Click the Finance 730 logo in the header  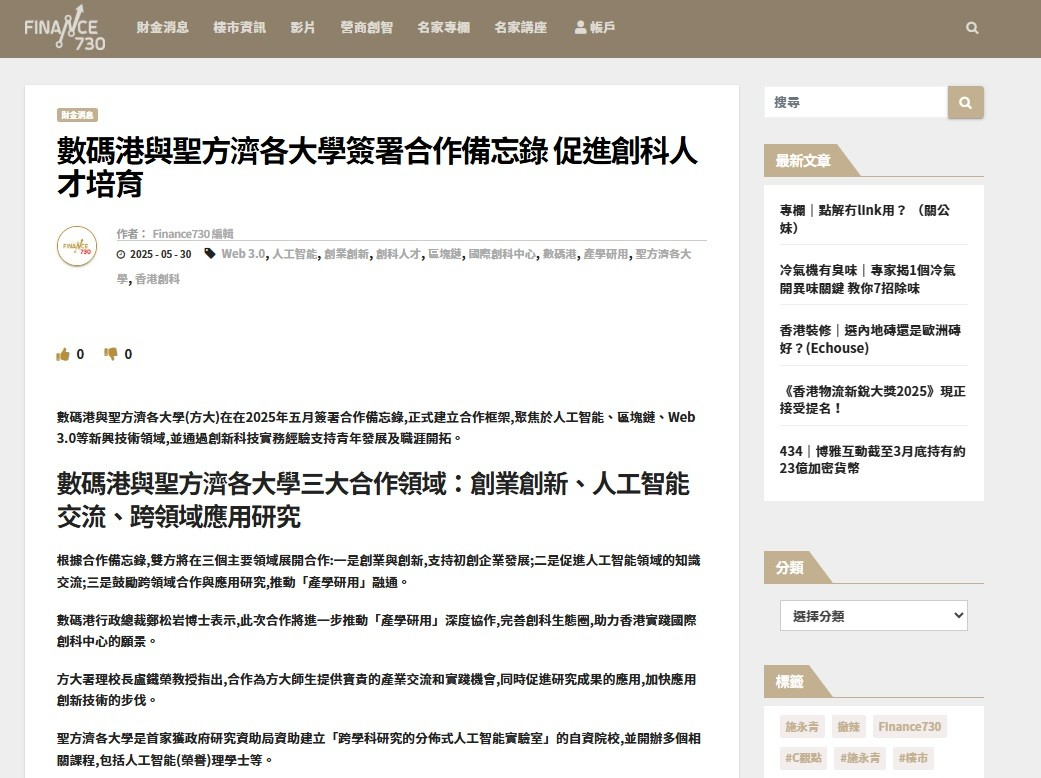[x=64, y=29]
